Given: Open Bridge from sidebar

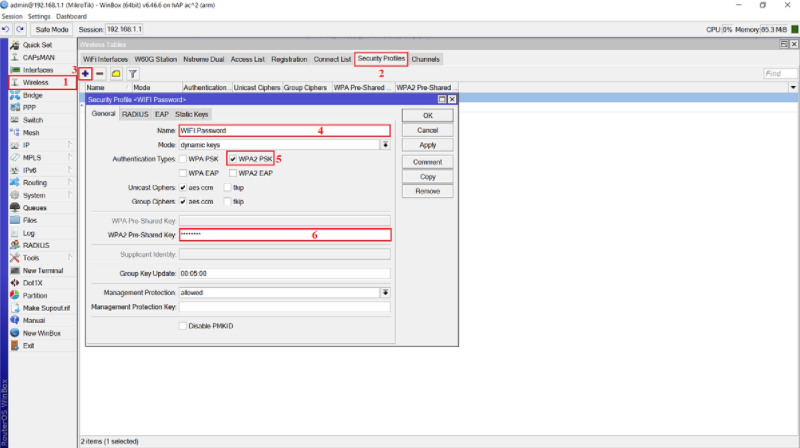Looking at the screenshot, I should click(x=32, y=95).
